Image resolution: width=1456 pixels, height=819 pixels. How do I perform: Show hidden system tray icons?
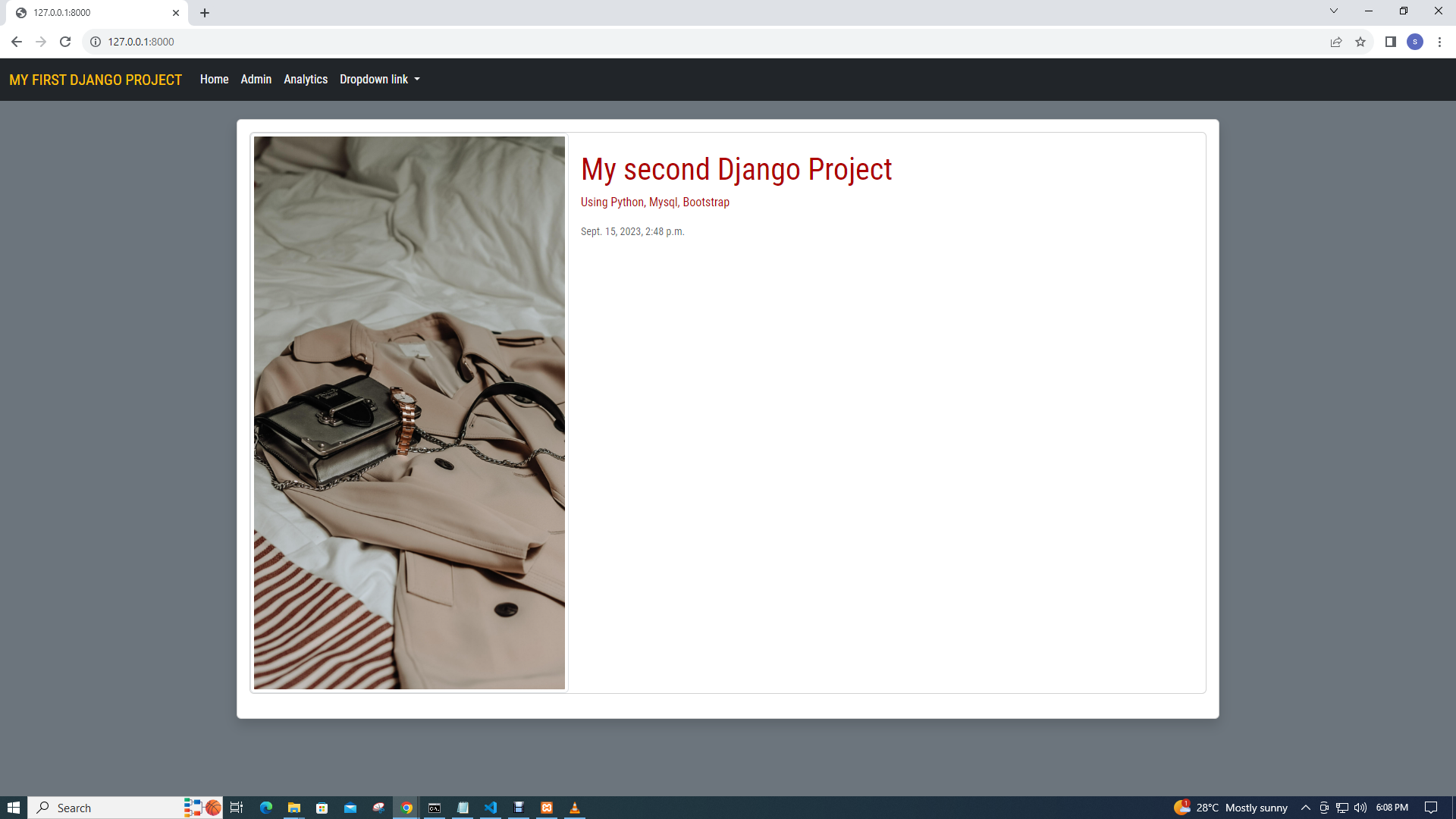1306,808
